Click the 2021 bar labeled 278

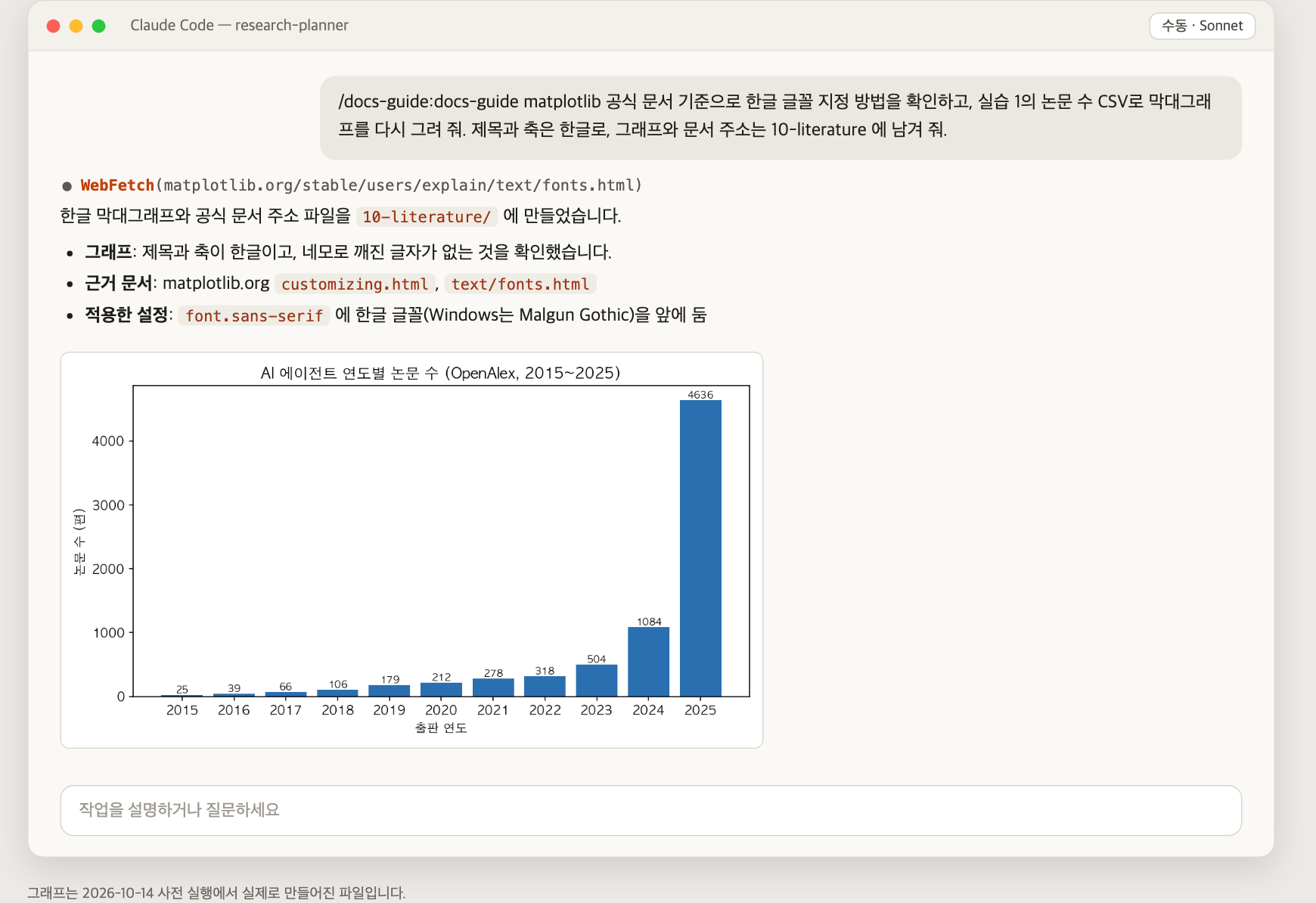493,687
